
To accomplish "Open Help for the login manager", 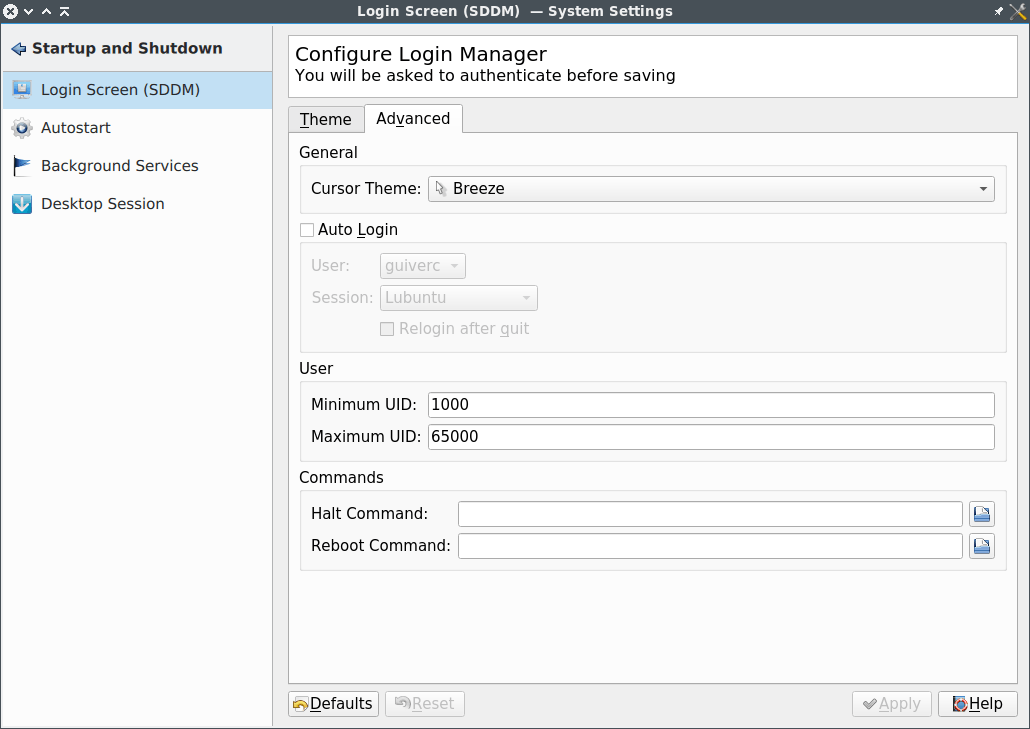I will coord(977,704).
